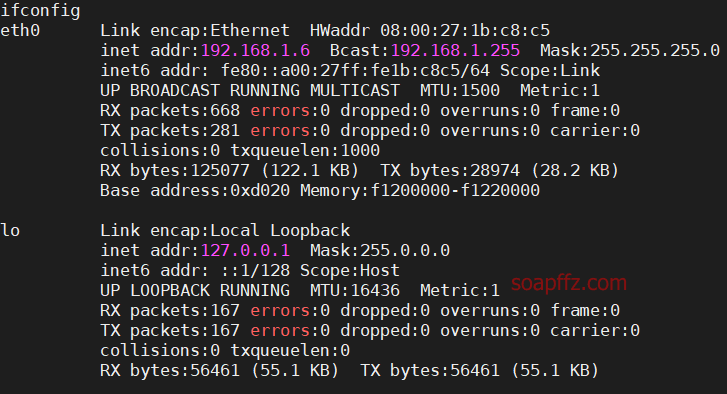Click the MTU:1500 value
This screenshot has width=727, height=394.
click(460, 90)
